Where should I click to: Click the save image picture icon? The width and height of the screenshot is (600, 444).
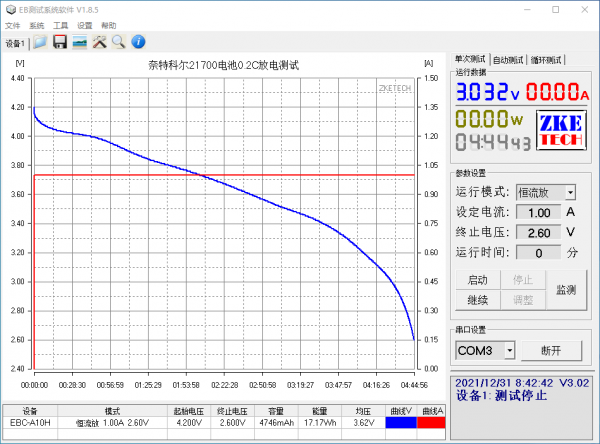click(x=80, y=42)
